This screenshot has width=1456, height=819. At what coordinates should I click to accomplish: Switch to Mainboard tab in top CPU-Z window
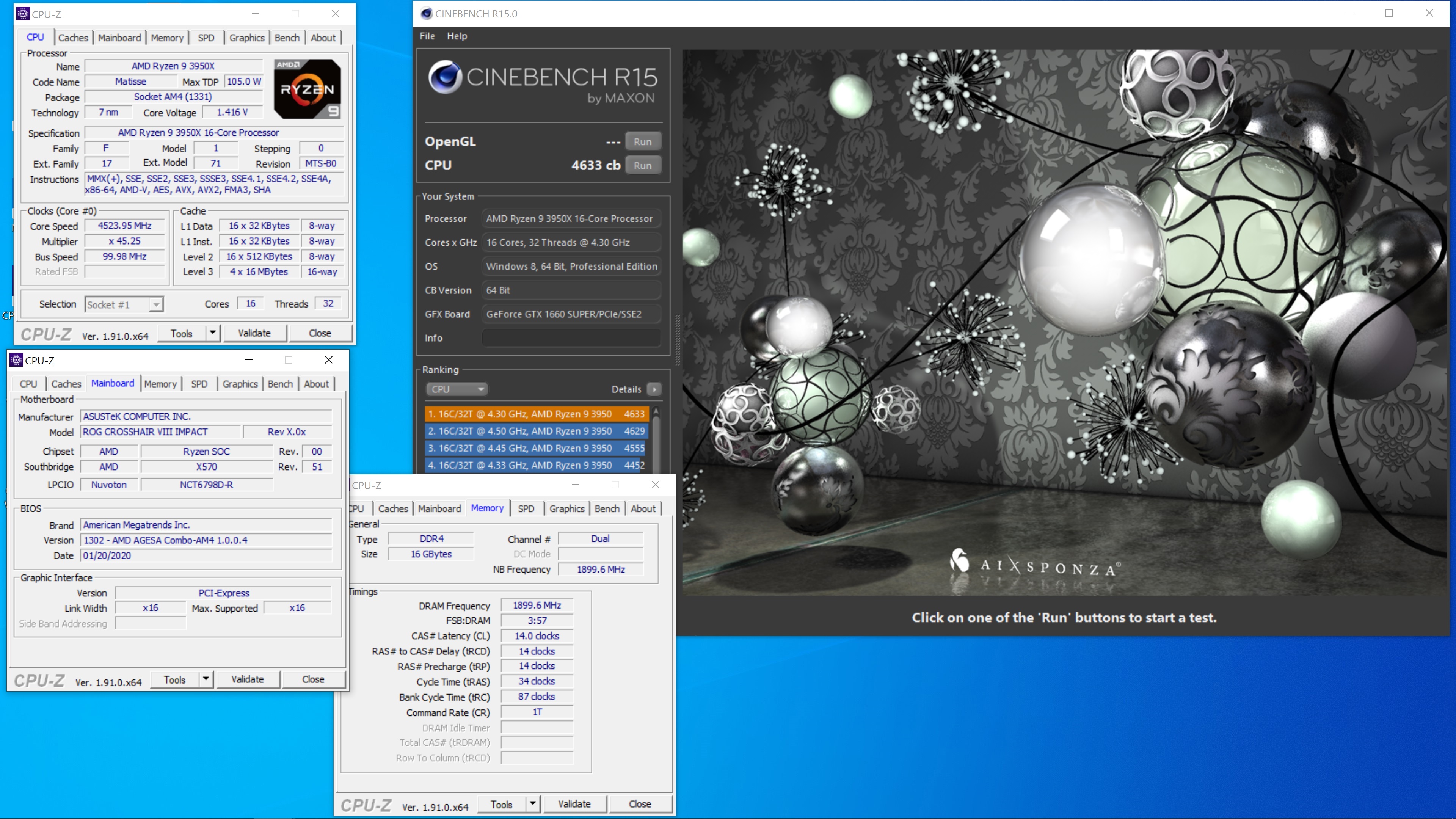pos(119,38)
